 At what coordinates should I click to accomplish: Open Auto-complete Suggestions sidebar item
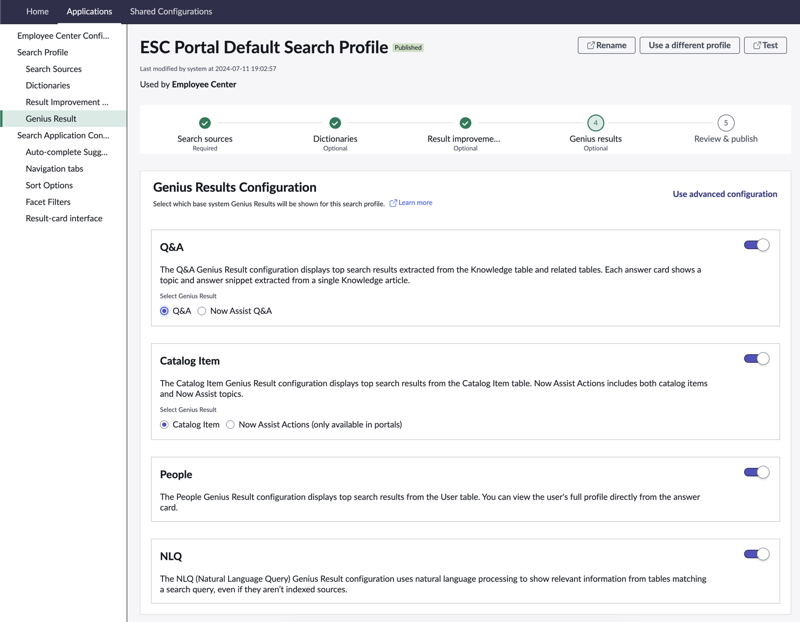pyautogui.click(x=67, y=152)
